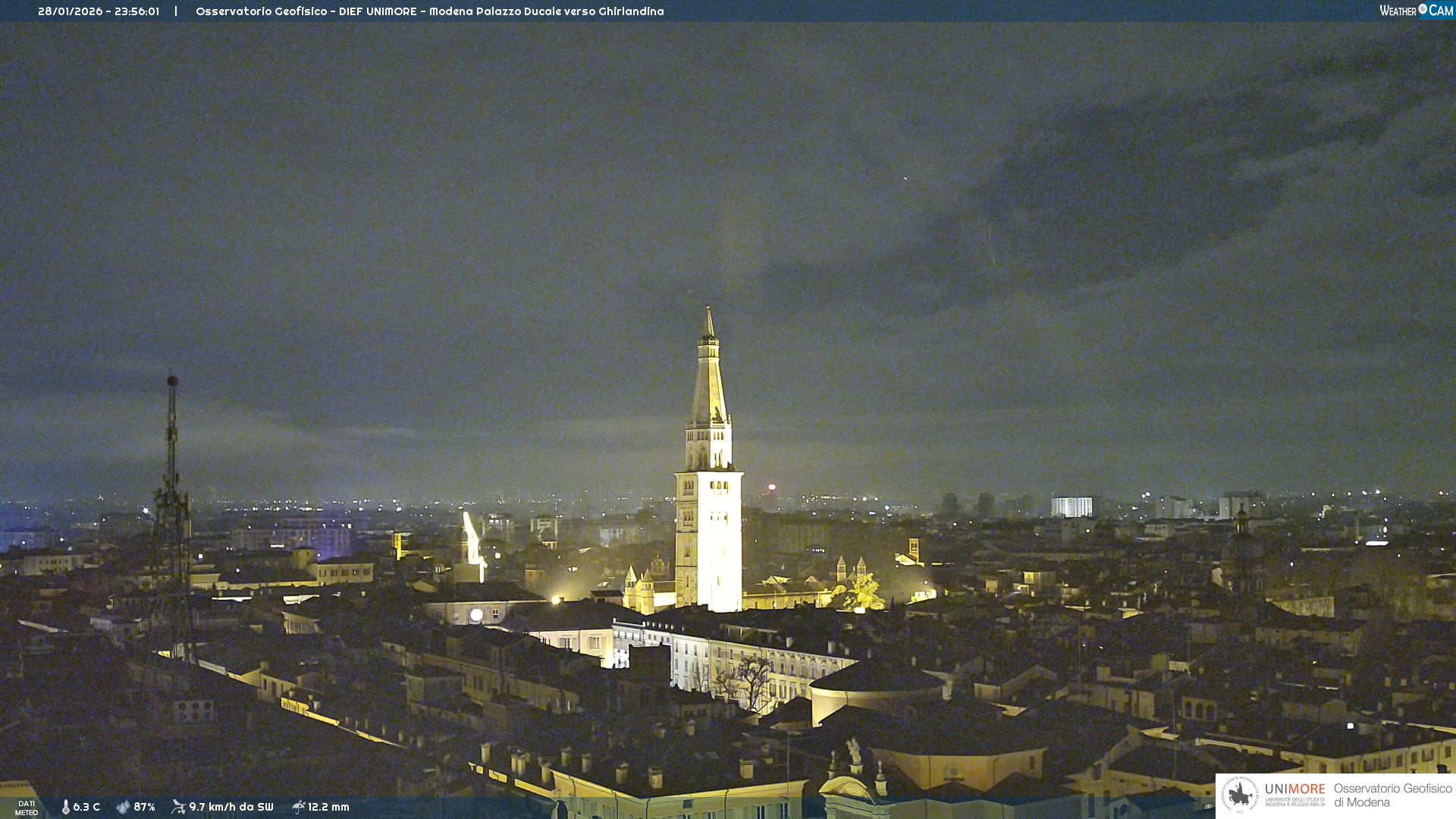This screenshot has width=1456, height=819.
Task: Click the 9.7 km/h wind reading
Action: (x=231, y=807)
